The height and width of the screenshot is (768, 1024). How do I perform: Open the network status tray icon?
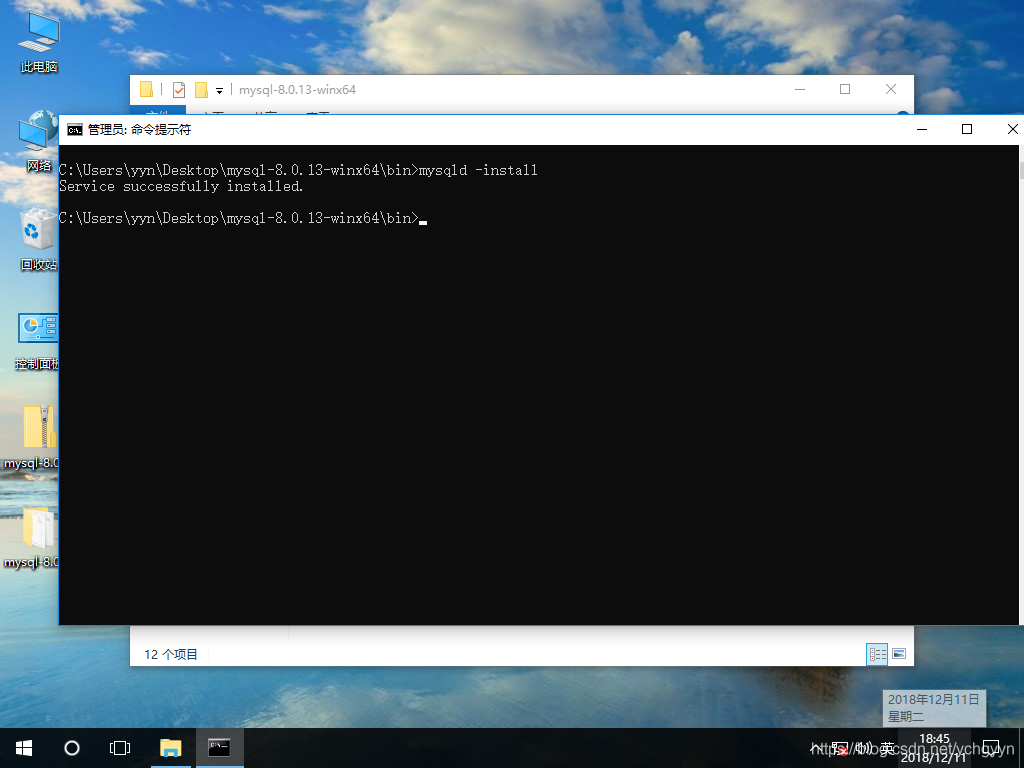pos(840,748)
